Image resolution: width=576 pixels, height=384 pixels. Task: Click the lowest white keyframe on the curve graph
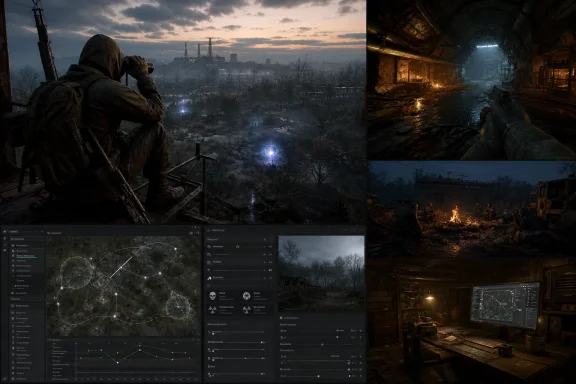click(x=118, y=363)
